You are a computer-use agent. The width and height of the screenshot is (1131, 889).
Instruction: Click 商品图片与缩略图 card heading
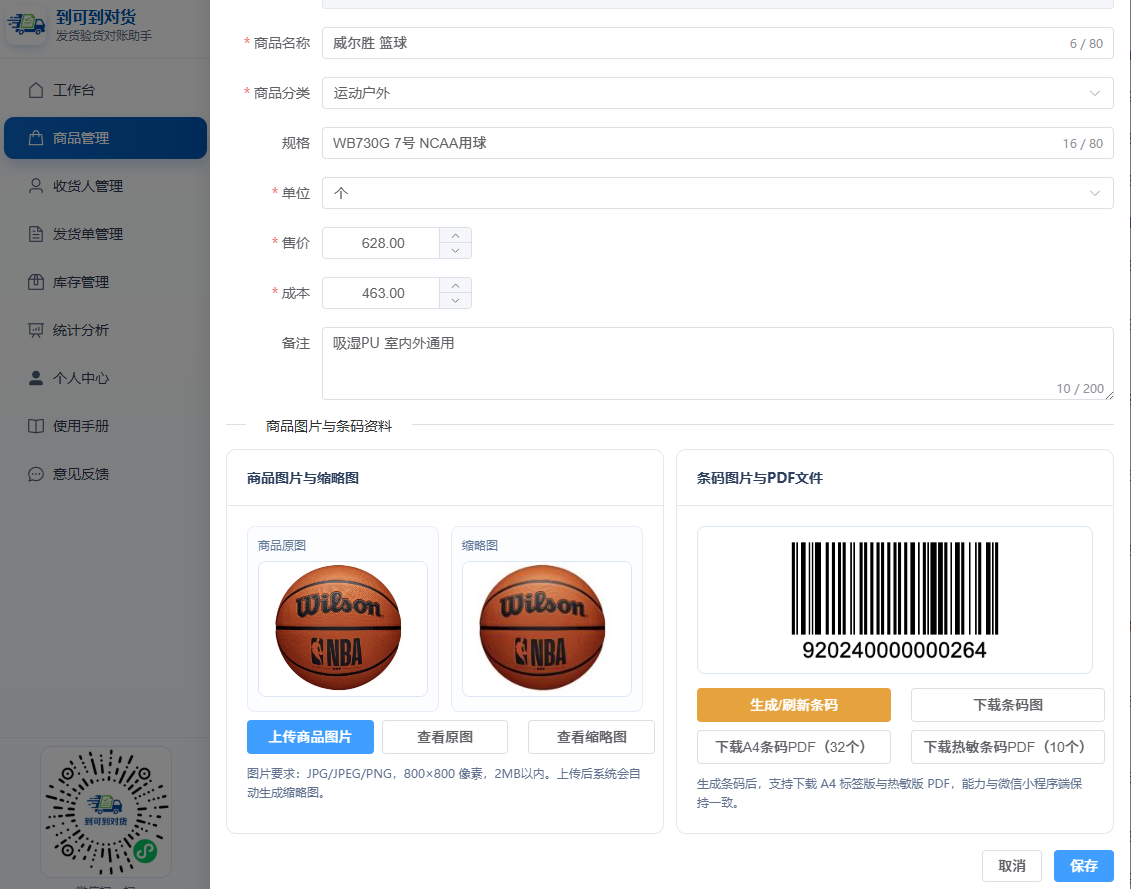[x=303, y=478]
